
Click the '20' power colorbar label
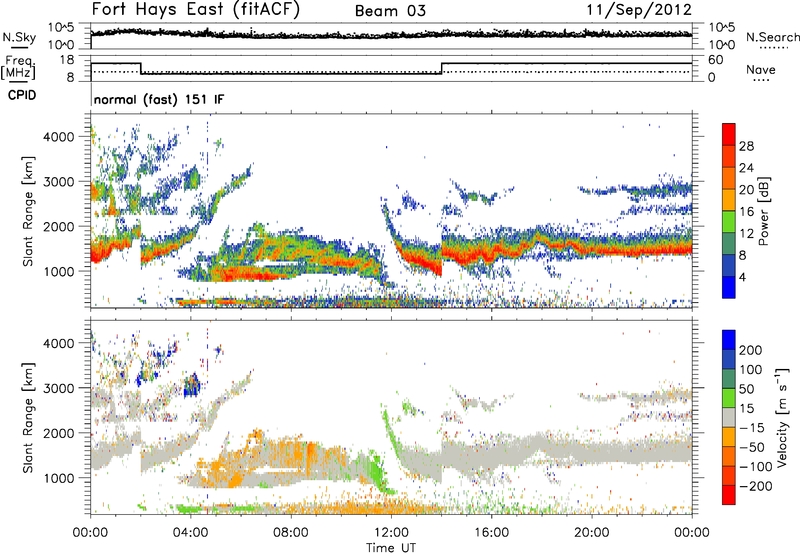coord(746,190)
